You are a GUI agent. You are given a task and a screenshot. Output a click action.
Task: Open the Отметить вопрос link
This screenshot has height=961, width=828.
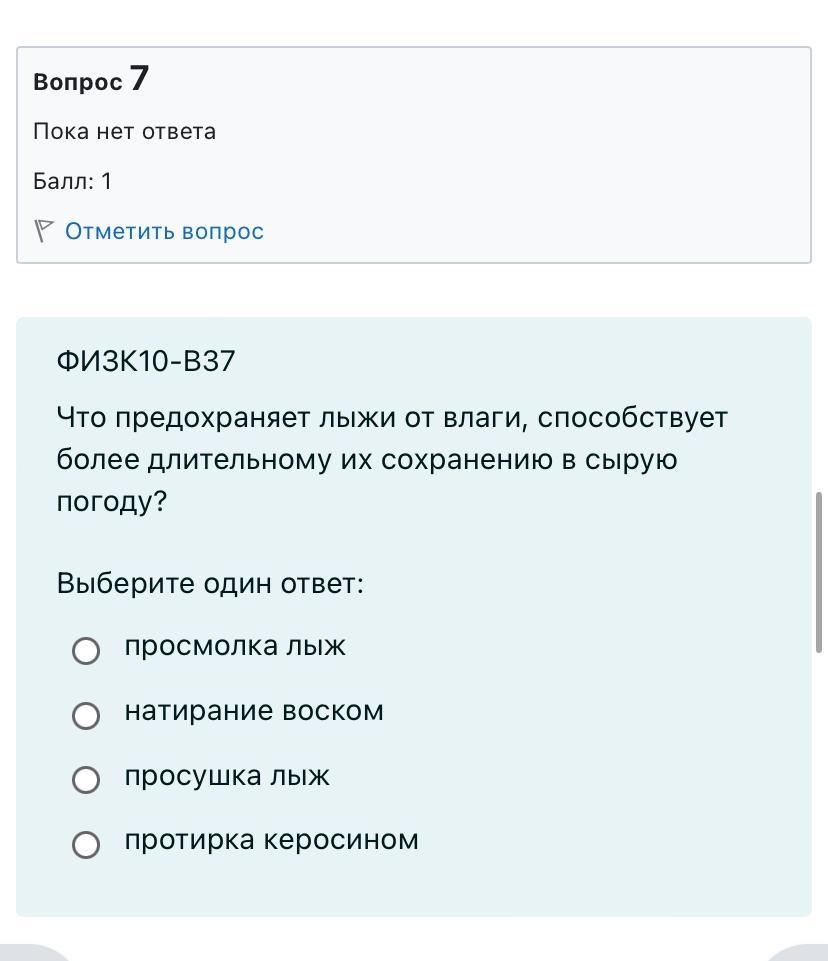click(x=164, y=231)
